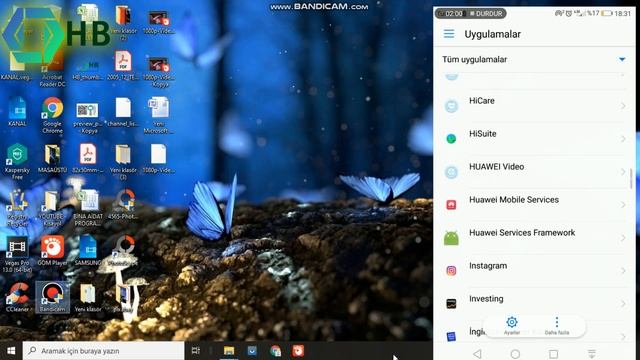Select the Registry Repair shortcut
This screenshot has width=640, height=360.
[x=17, y=208]
